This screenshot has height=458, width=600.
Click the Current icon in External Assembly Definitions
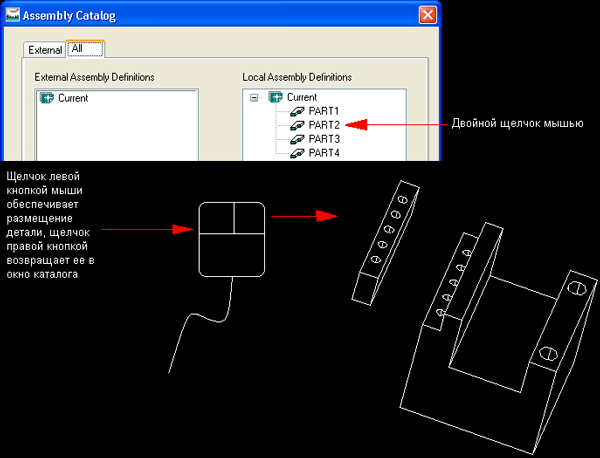pos(46,98)
